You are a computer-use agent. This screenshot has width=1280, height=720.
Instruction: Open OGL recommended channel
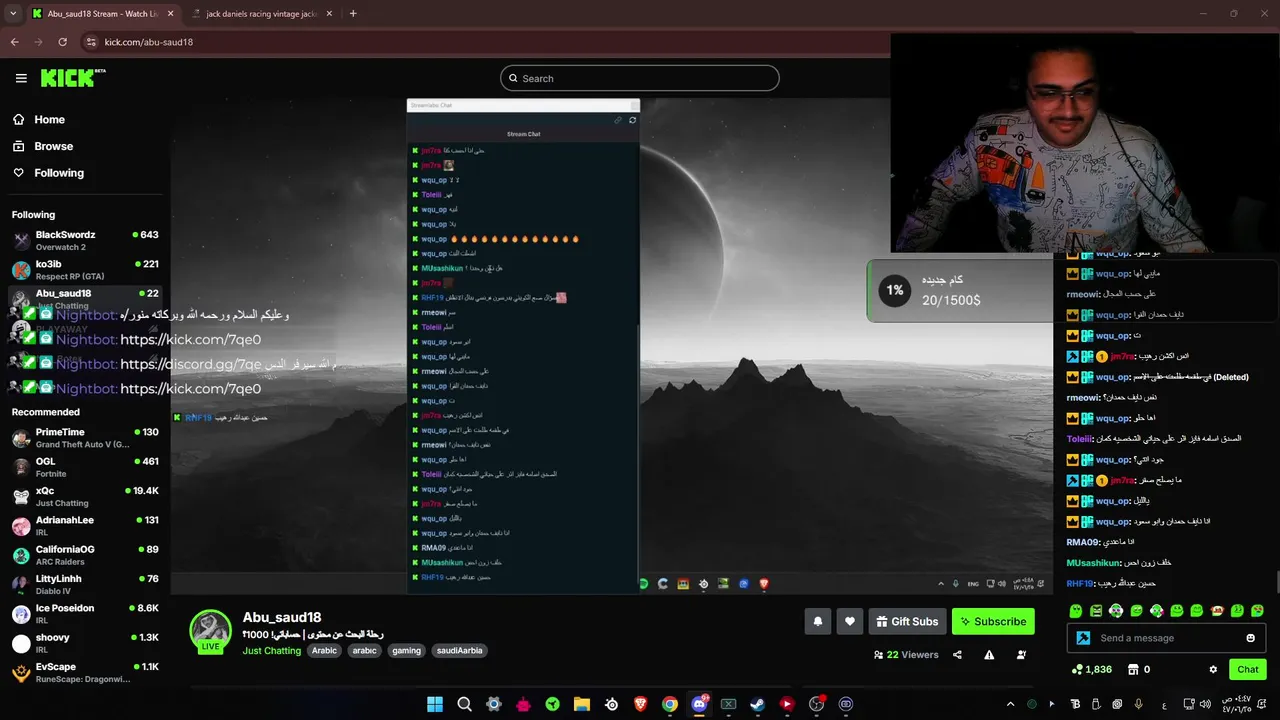(x=84, y=467)
